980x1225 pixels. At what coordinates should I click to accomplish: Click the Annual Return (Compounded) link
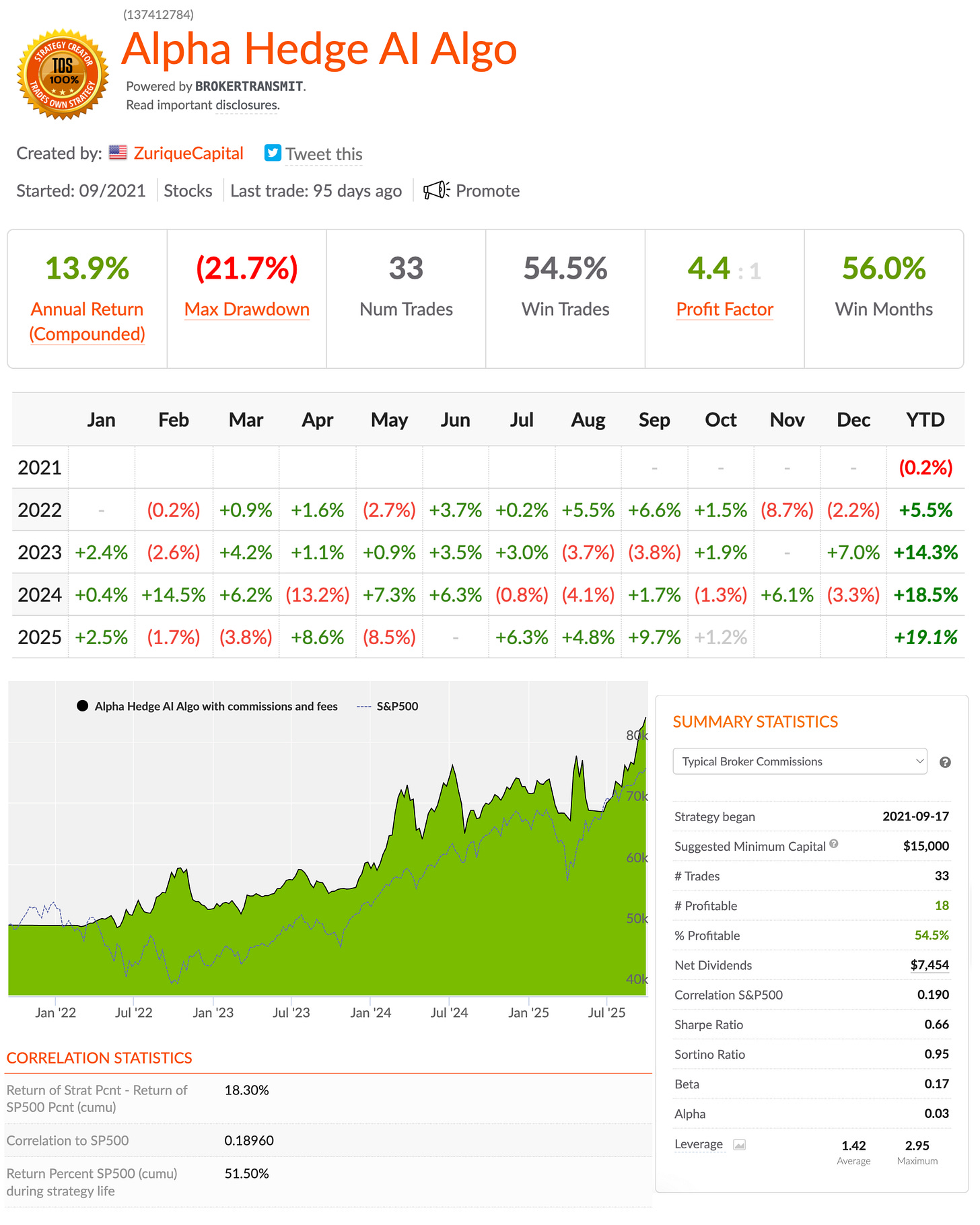(x=87, y=322)
